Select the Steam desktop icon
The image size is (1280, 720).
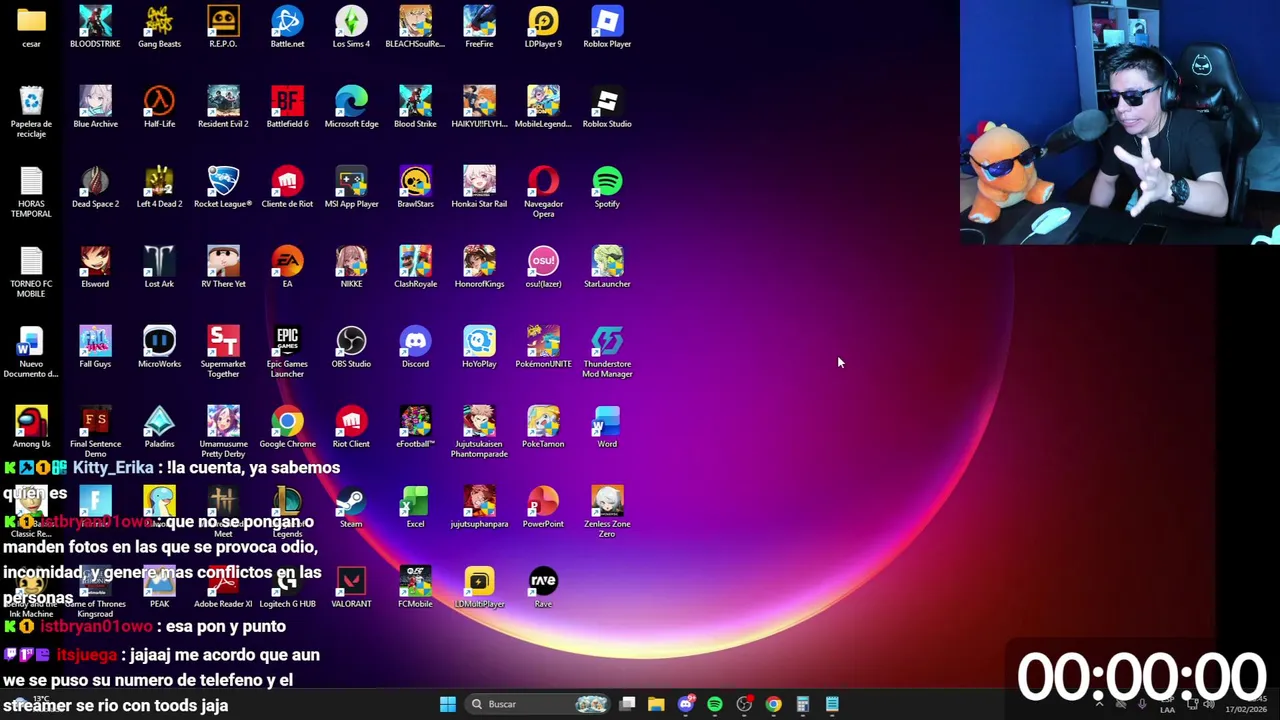point(351,507)
